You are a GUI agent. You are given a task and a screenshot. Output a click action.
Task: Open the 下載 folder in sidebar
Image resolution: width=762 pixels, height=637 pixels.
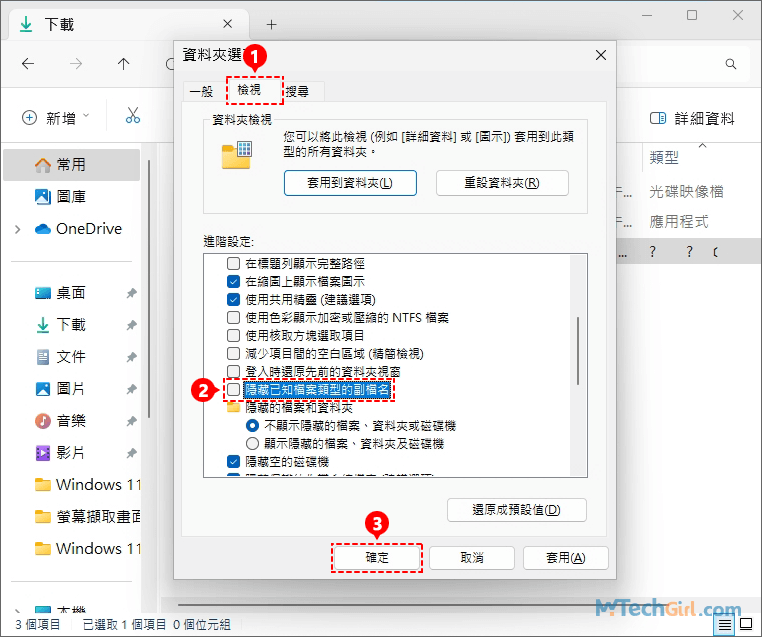click(x=71, y=325)
